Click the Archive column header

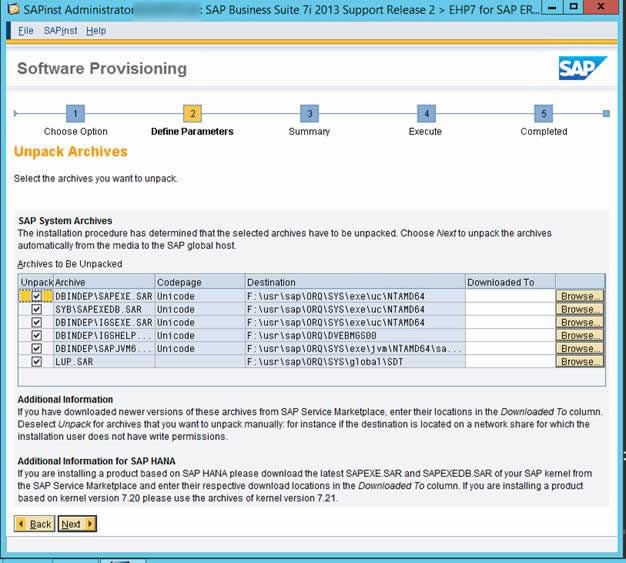[x=104, y=282]
